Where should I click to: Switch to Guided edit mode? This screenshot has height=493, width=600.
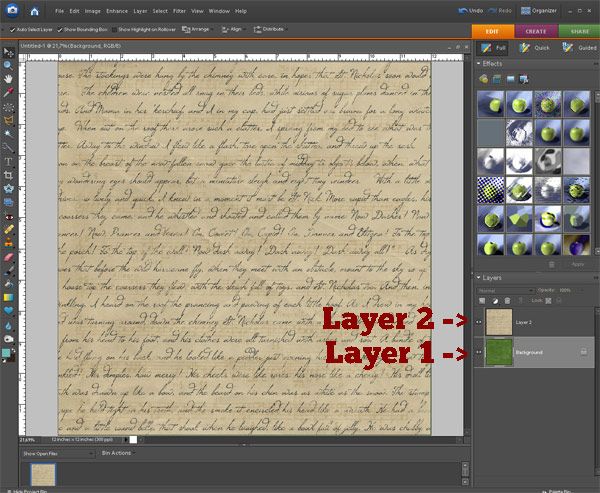pos(579,48)
